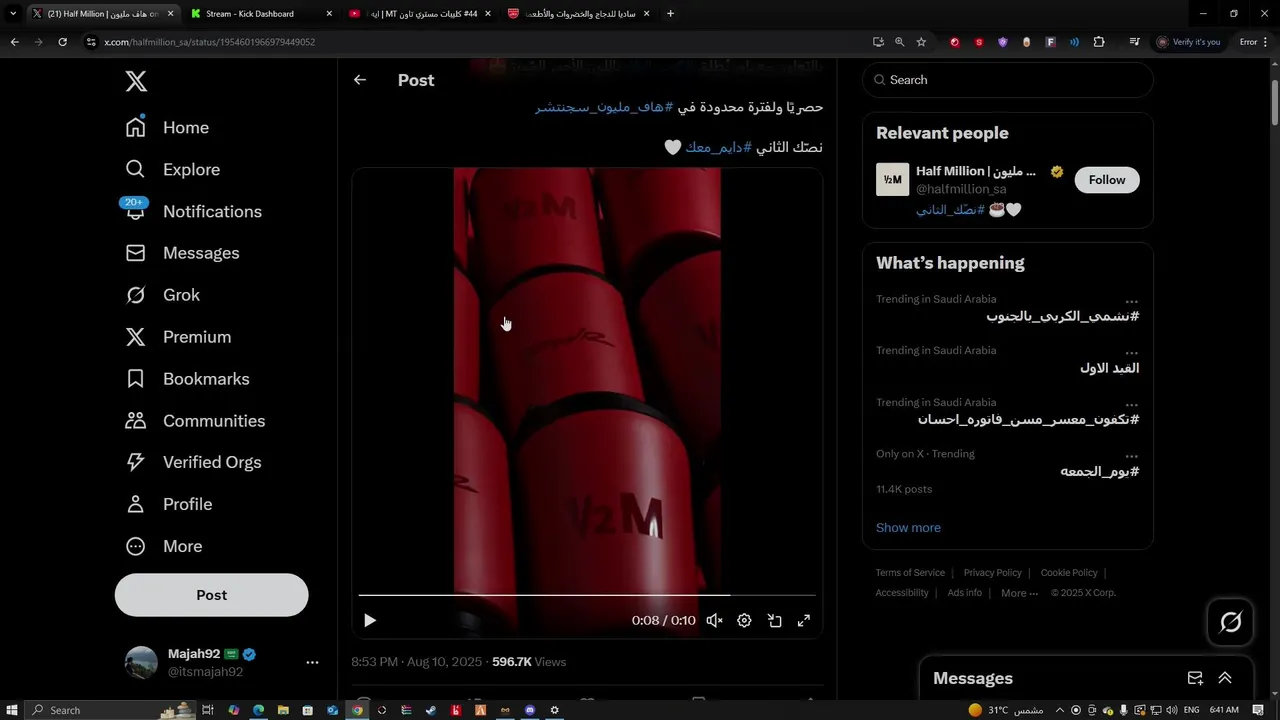Open Steam from the Windows taskbar
Screen dimensions: 1280x720
click(431, 710)
